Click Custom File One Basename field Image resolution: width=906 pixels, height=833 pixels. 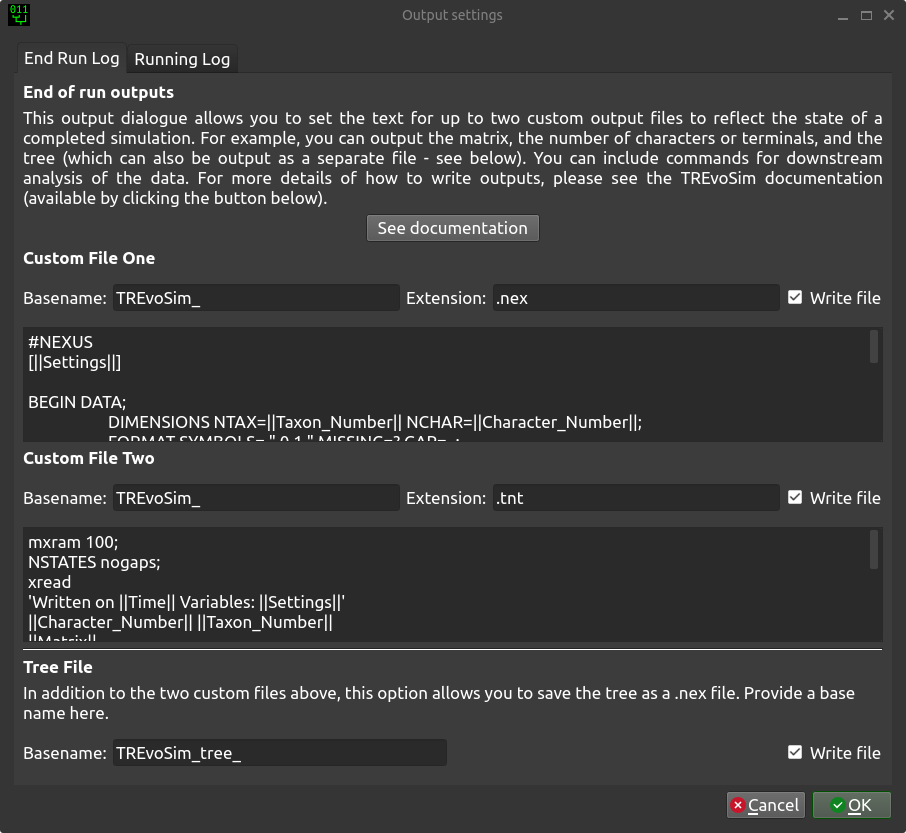click(256, 298)
